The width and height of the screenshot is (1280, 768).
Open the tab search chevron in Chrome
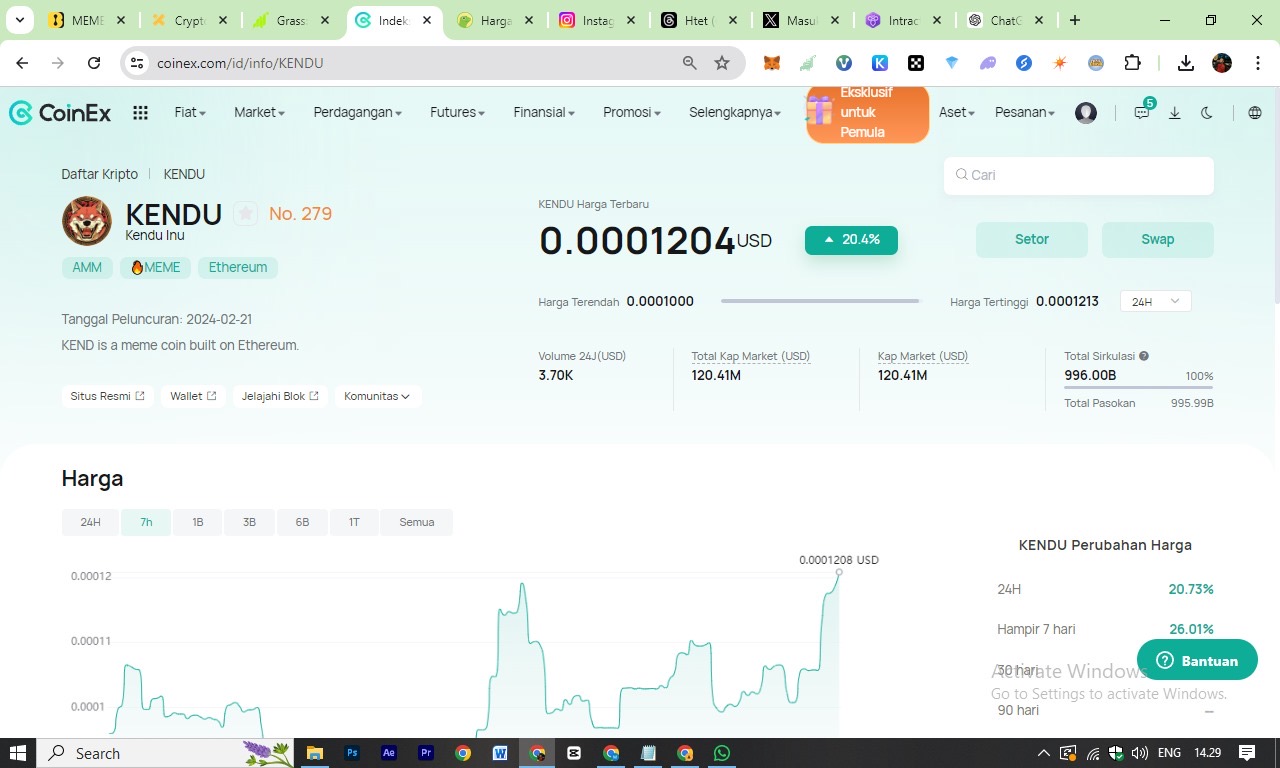pyautogui.click(x=19, y=20)
